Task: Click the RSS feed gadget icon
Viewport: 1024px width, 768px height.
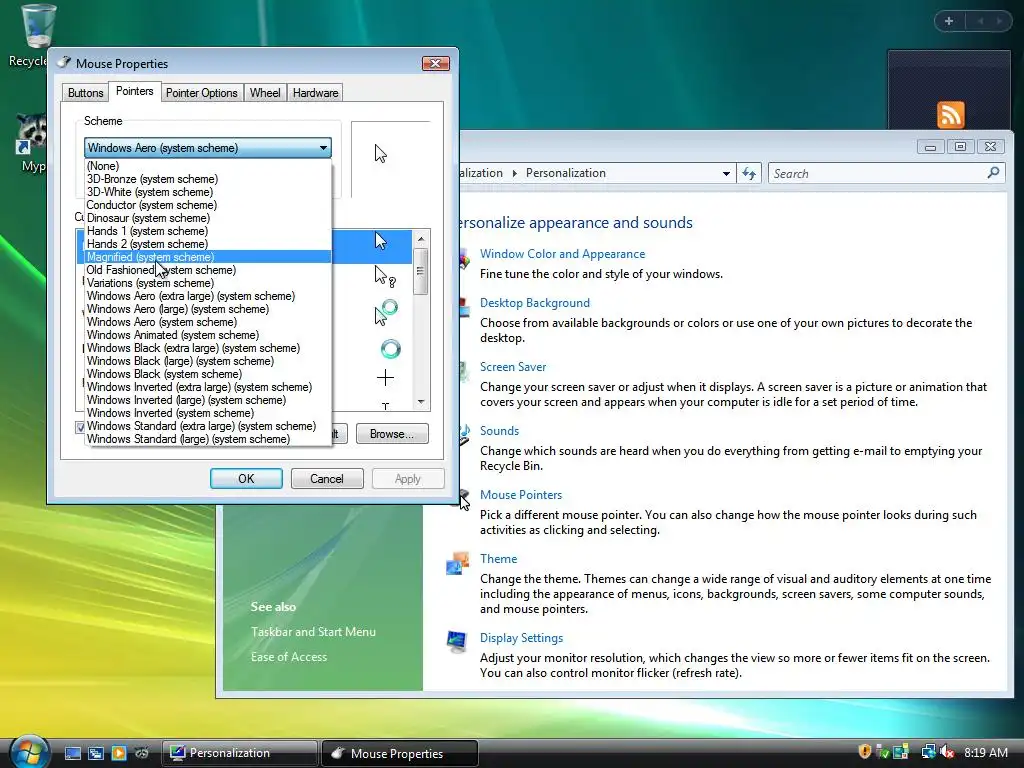Action: [950, 114]
